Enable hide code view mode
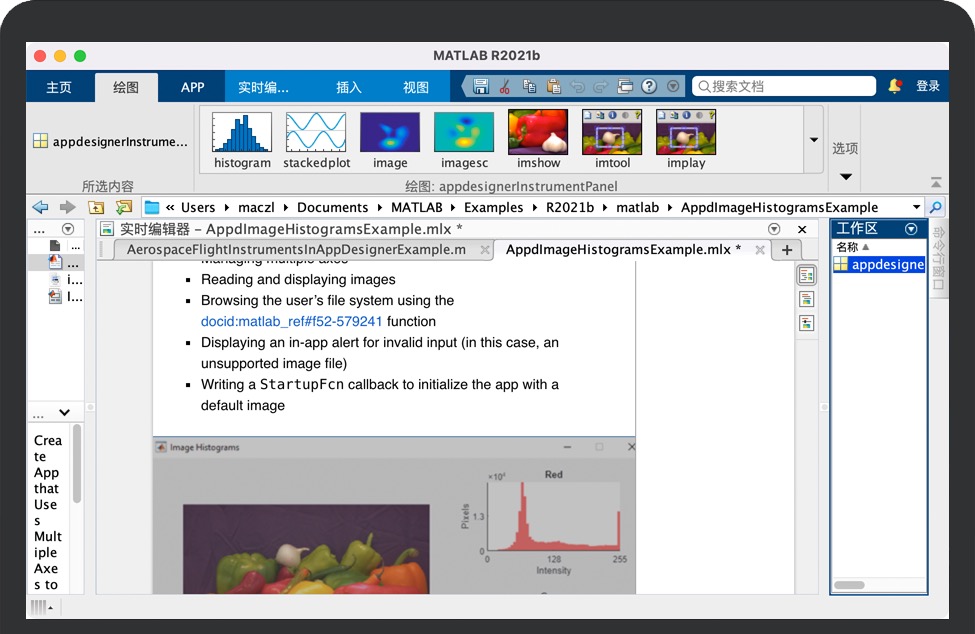 click(806, 322)
